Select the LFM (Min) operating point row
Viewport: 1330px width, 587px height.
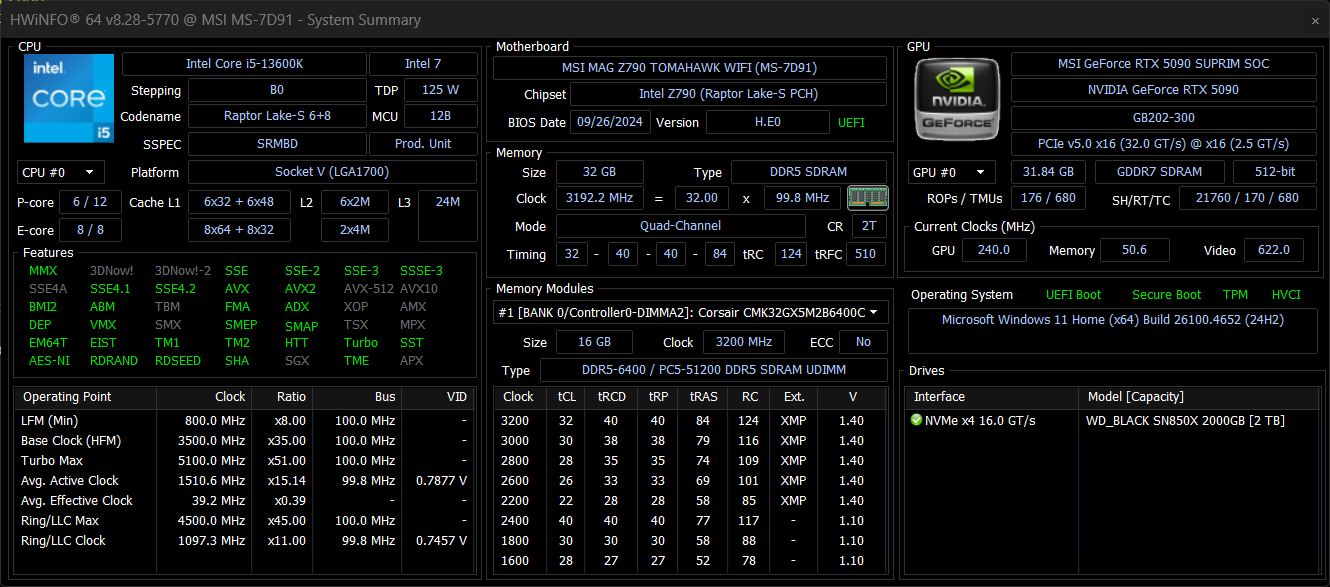(245, 421)
